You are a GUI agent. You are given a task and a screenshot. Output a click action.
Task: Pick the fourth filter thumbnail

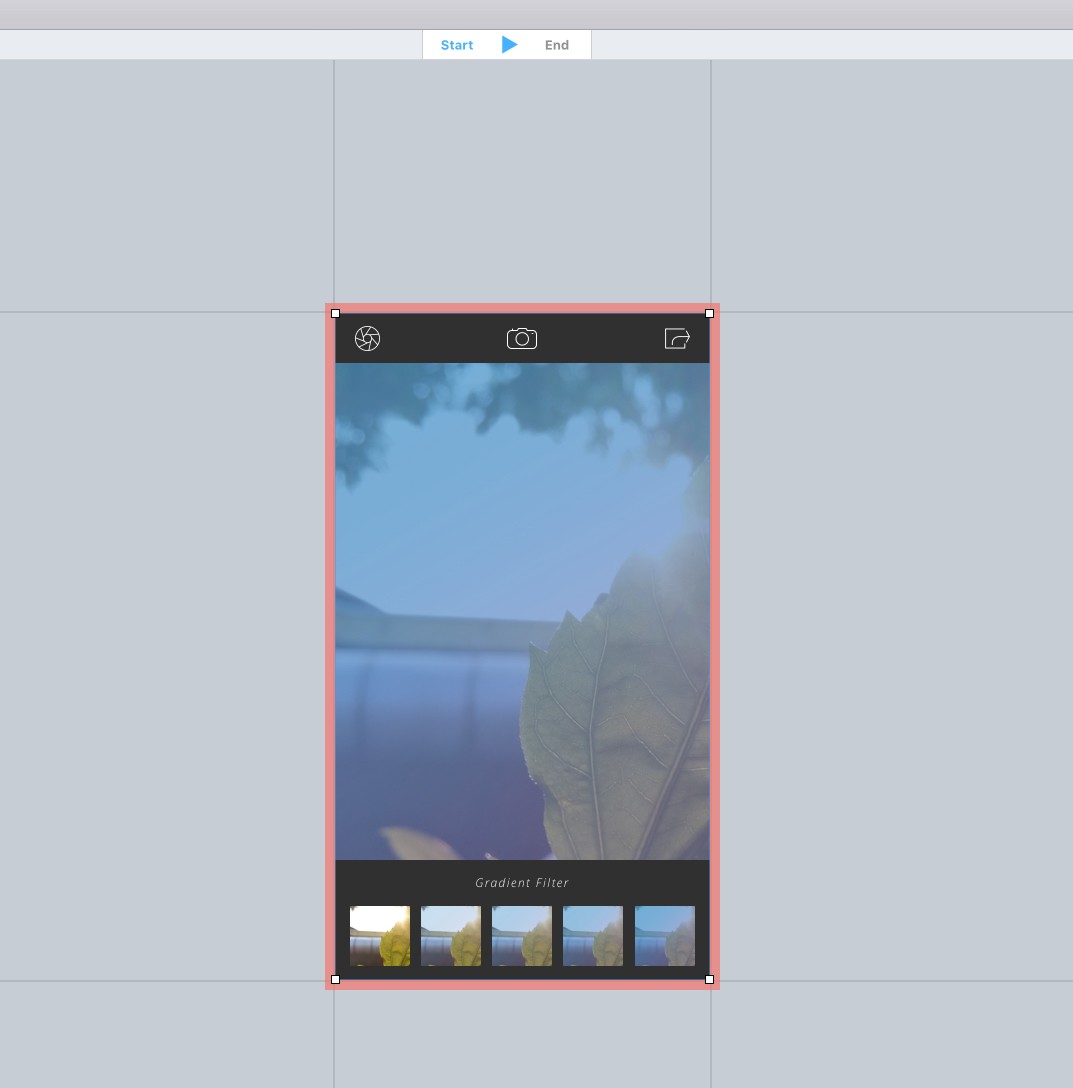[593, 936]
